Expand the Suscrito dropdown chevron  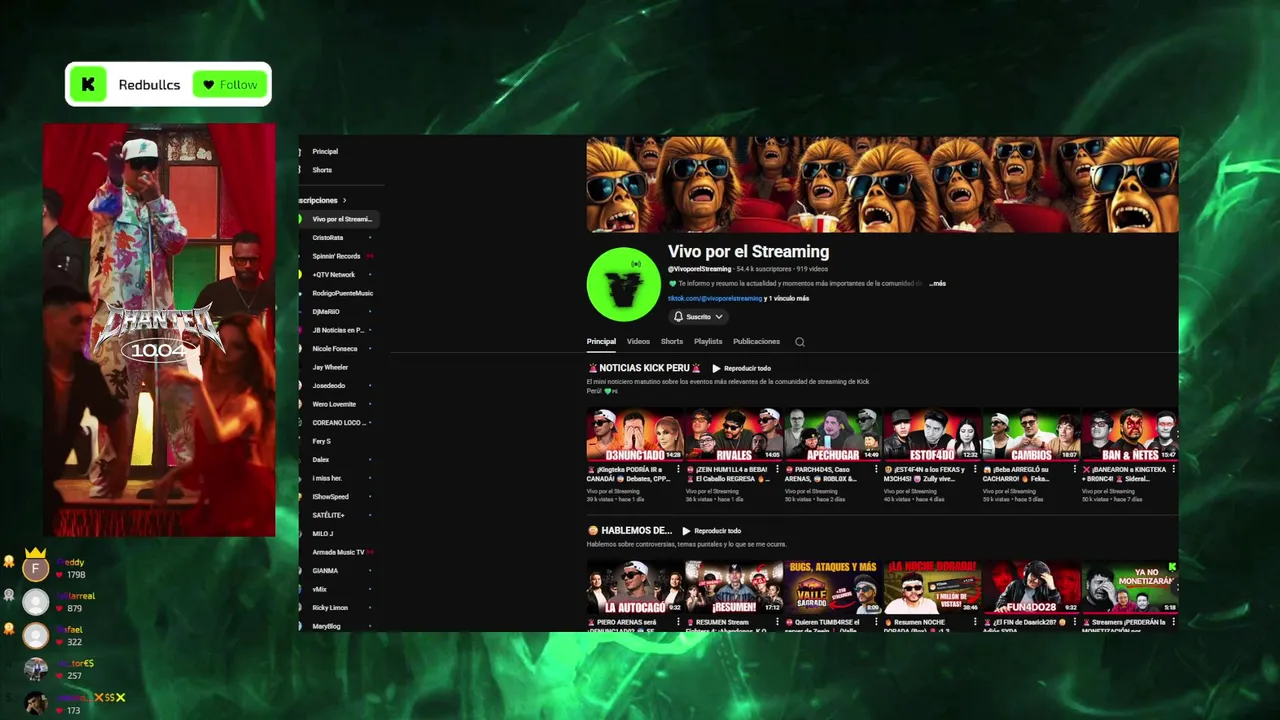718,317
